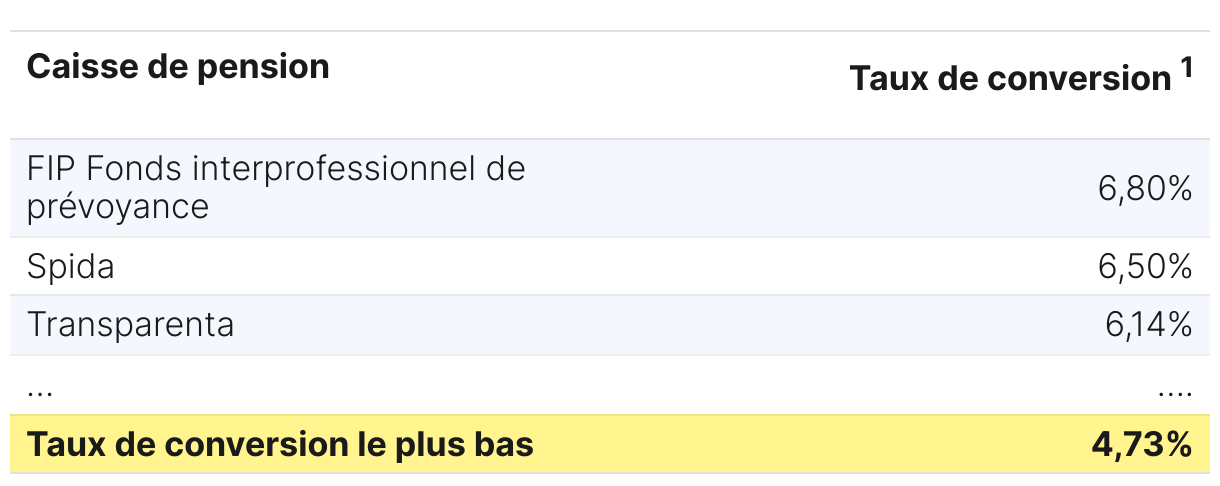Select the Transparenta pension fund row
This screenshot has height=486, width=1220.
[610, 325]
